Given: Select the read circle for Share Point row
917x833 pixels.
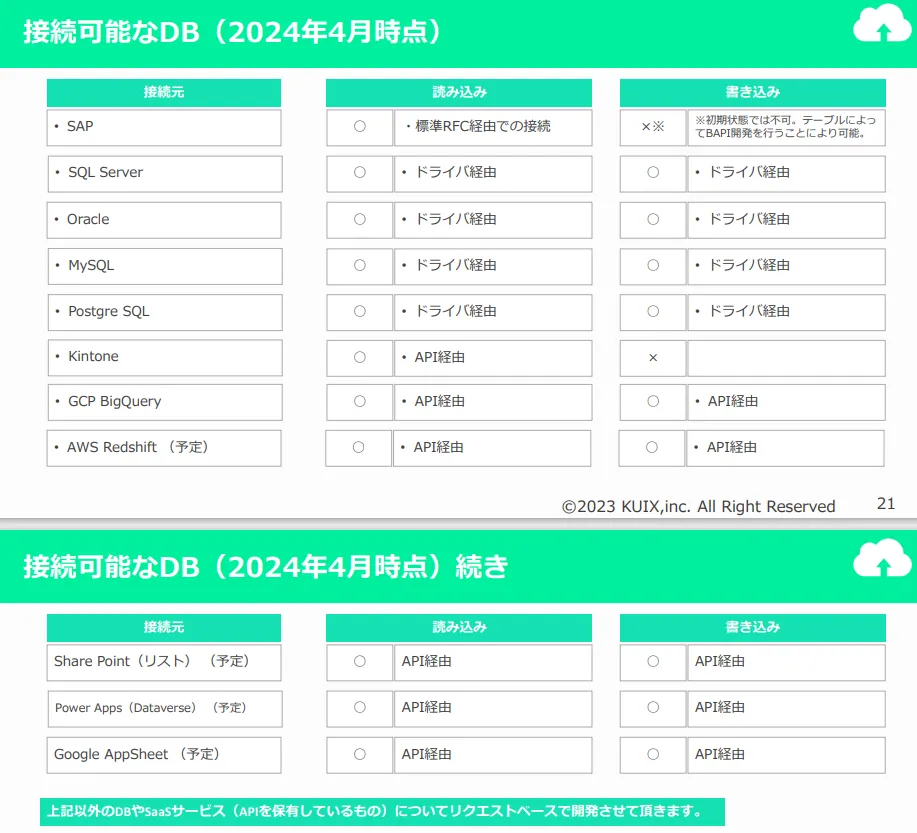Looking at the screenshot, I should tap(360, 662).
